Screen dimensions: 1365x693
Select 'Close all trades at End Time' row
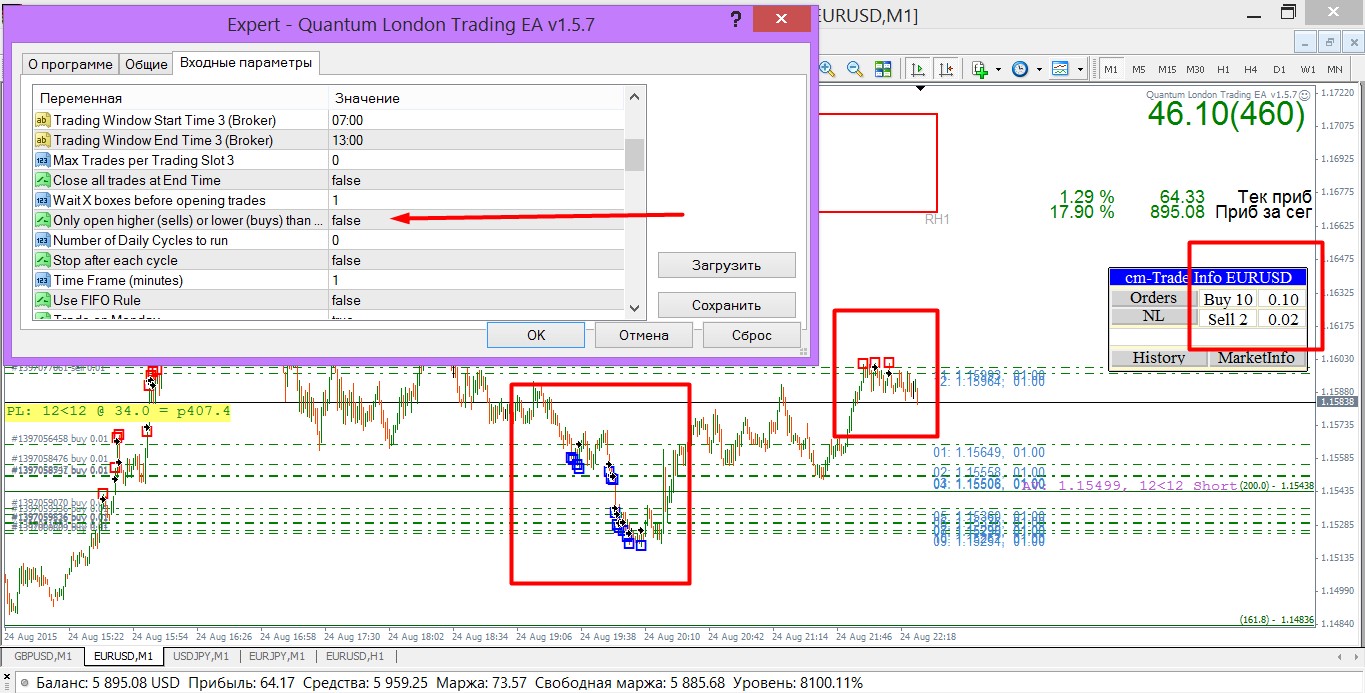pyautogui.click(x=329, y=180)
